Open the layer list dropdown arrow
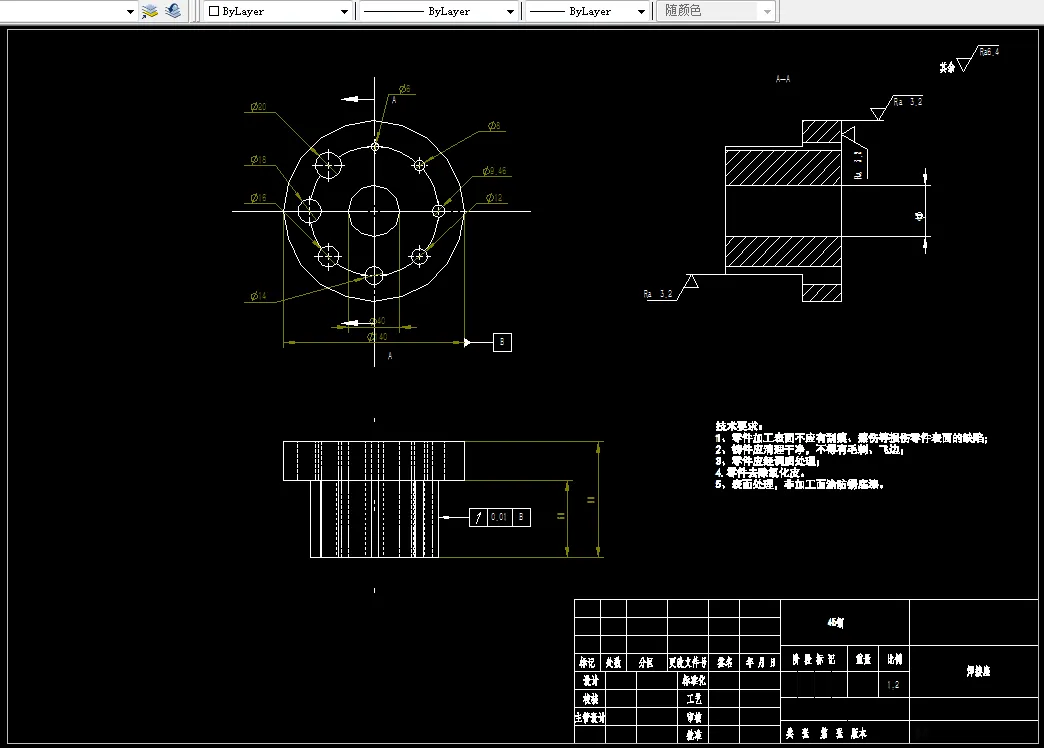Image resolution: width=1044 pixels, height=748 pixels. pos(130,11)
